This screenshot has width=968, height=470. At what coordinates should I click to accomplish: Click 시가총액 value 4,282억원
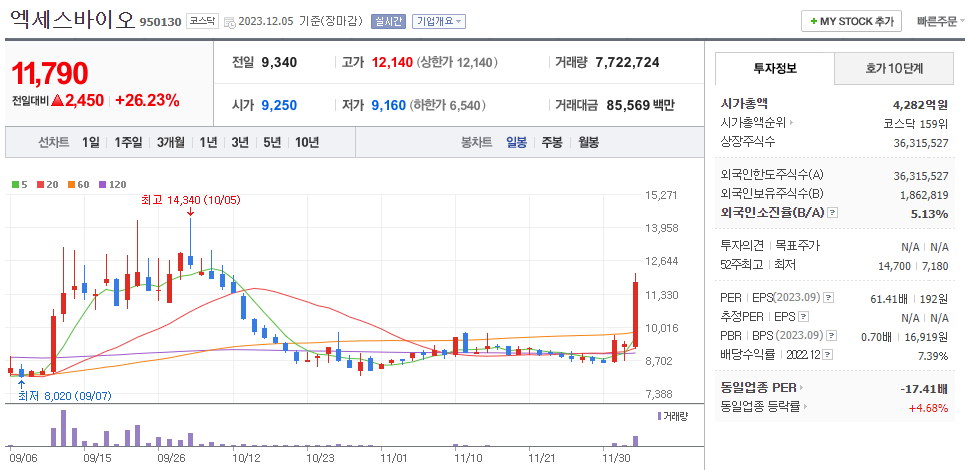(920, 104)
